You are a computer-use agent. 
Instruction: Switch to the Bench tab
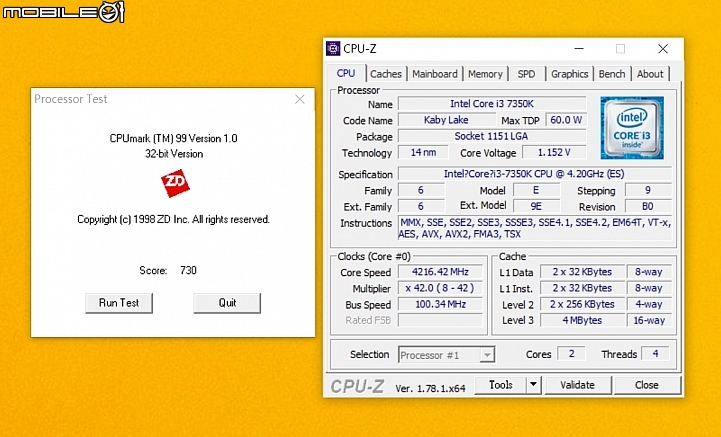612,74
